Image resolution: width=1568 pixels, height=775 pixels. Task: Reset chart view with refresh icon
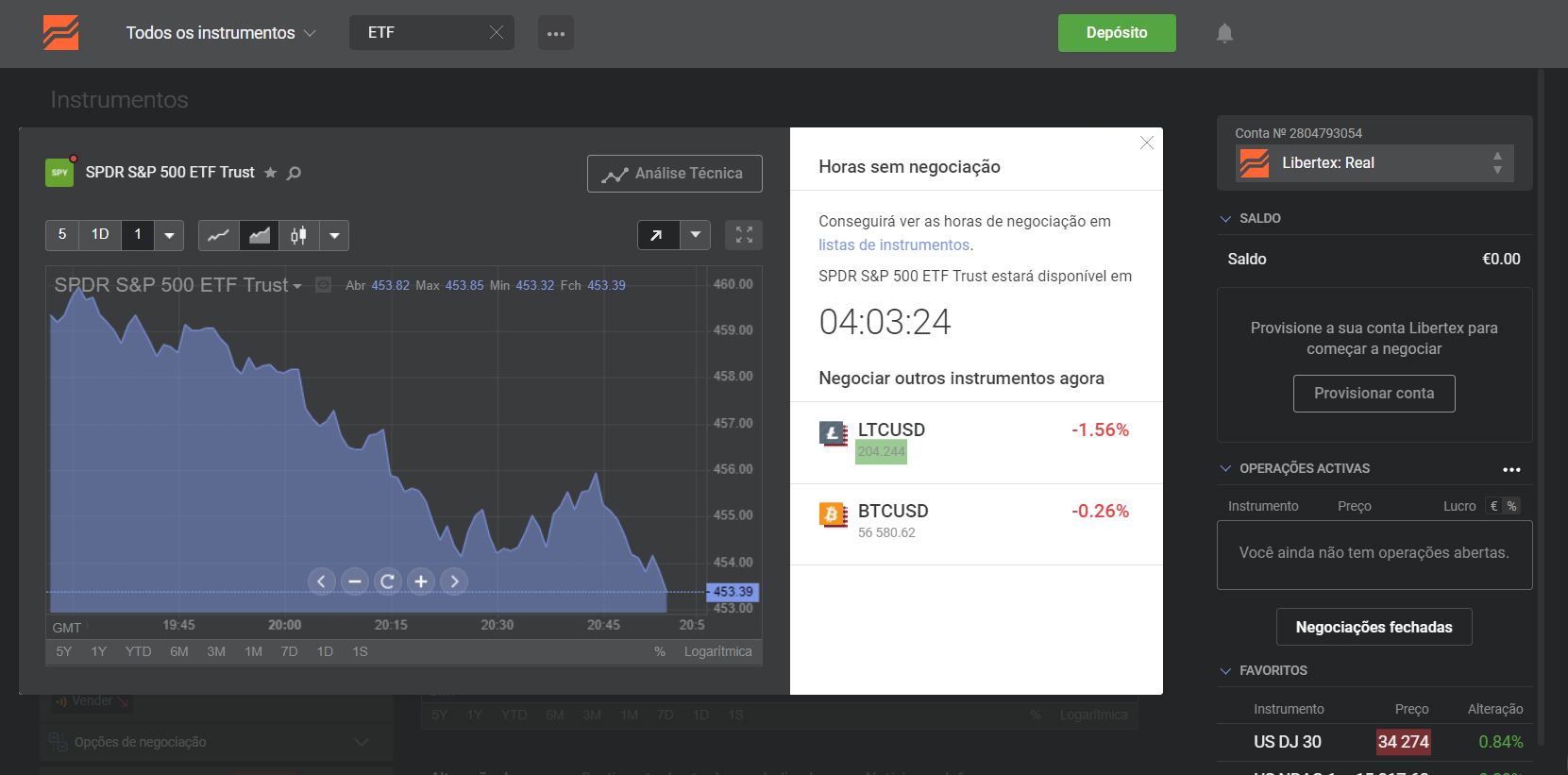tap(387, 581)
